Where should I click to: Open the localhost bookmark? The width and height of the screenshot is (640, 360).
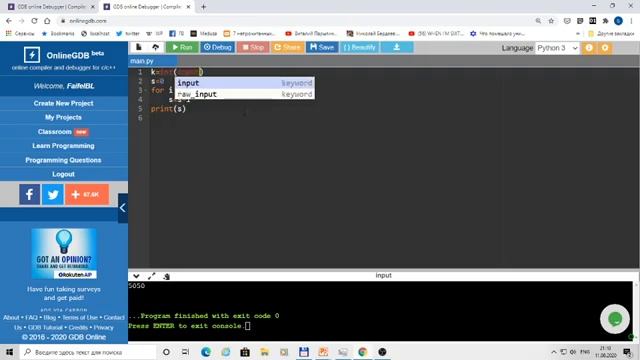96,33
